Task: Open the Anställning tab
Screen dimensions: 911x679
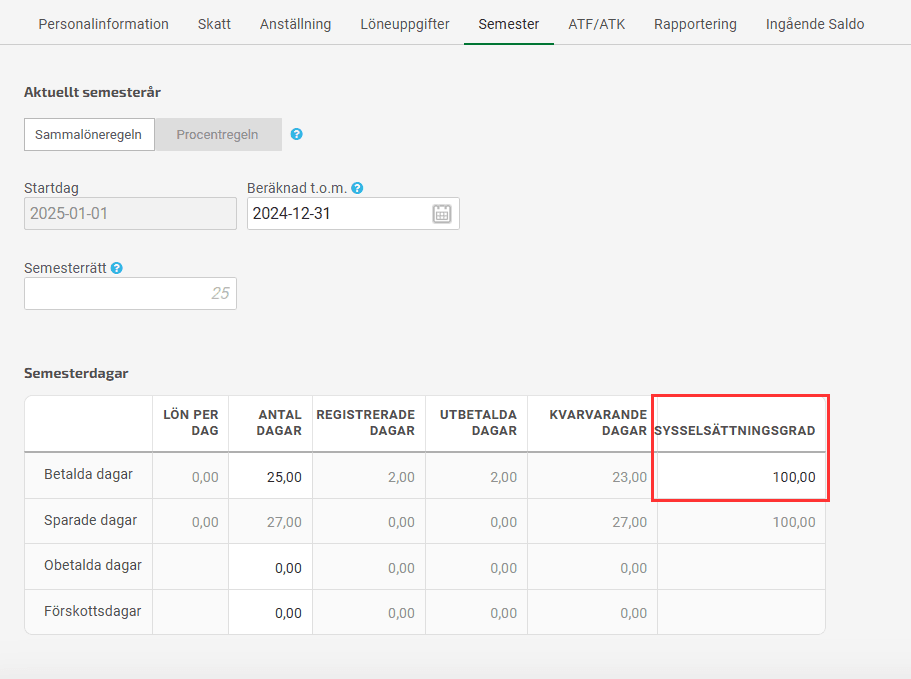Action: click(295, 24)
